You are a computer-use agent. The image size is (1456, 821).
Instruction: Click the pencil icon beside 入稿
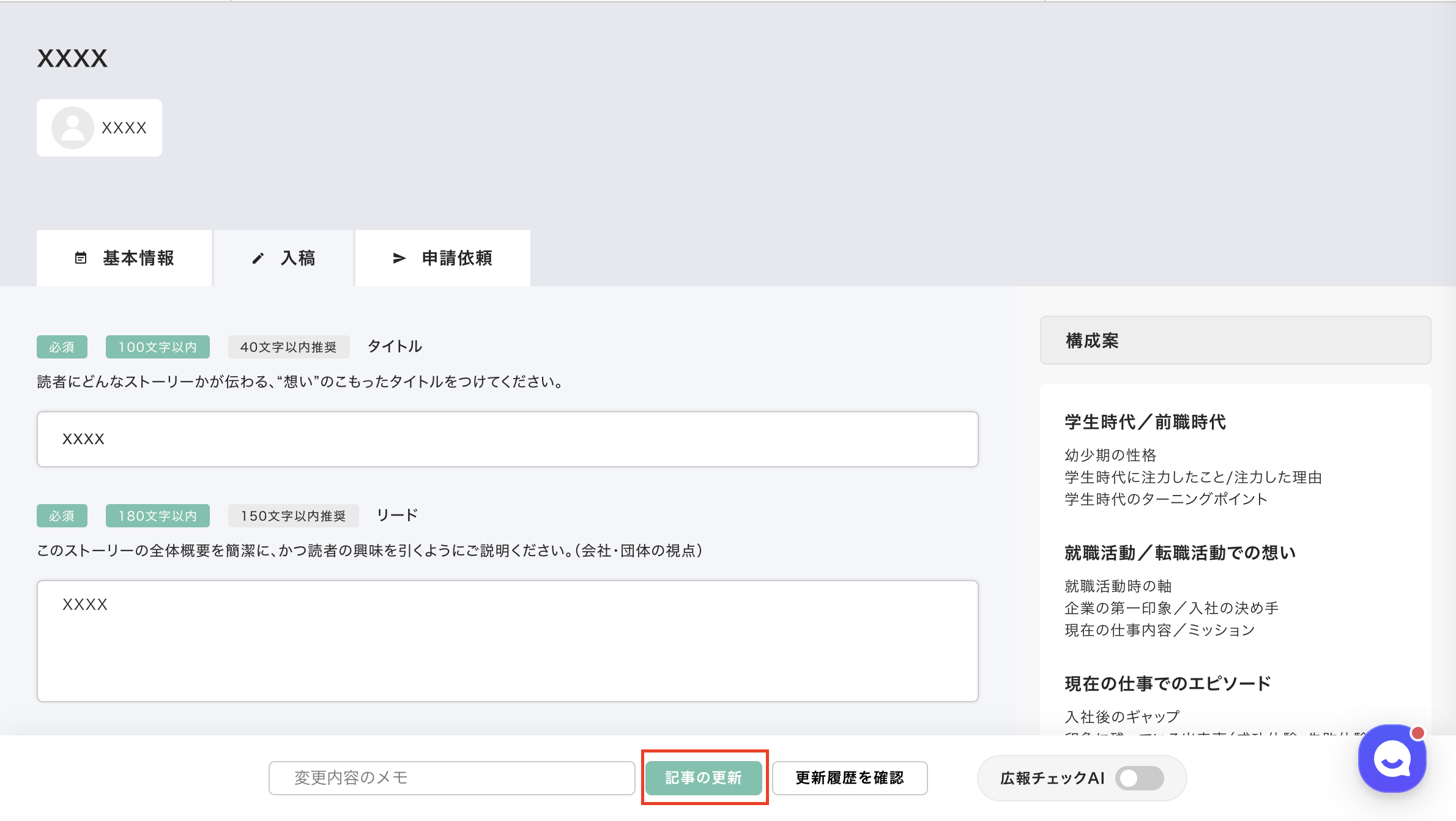258,258
